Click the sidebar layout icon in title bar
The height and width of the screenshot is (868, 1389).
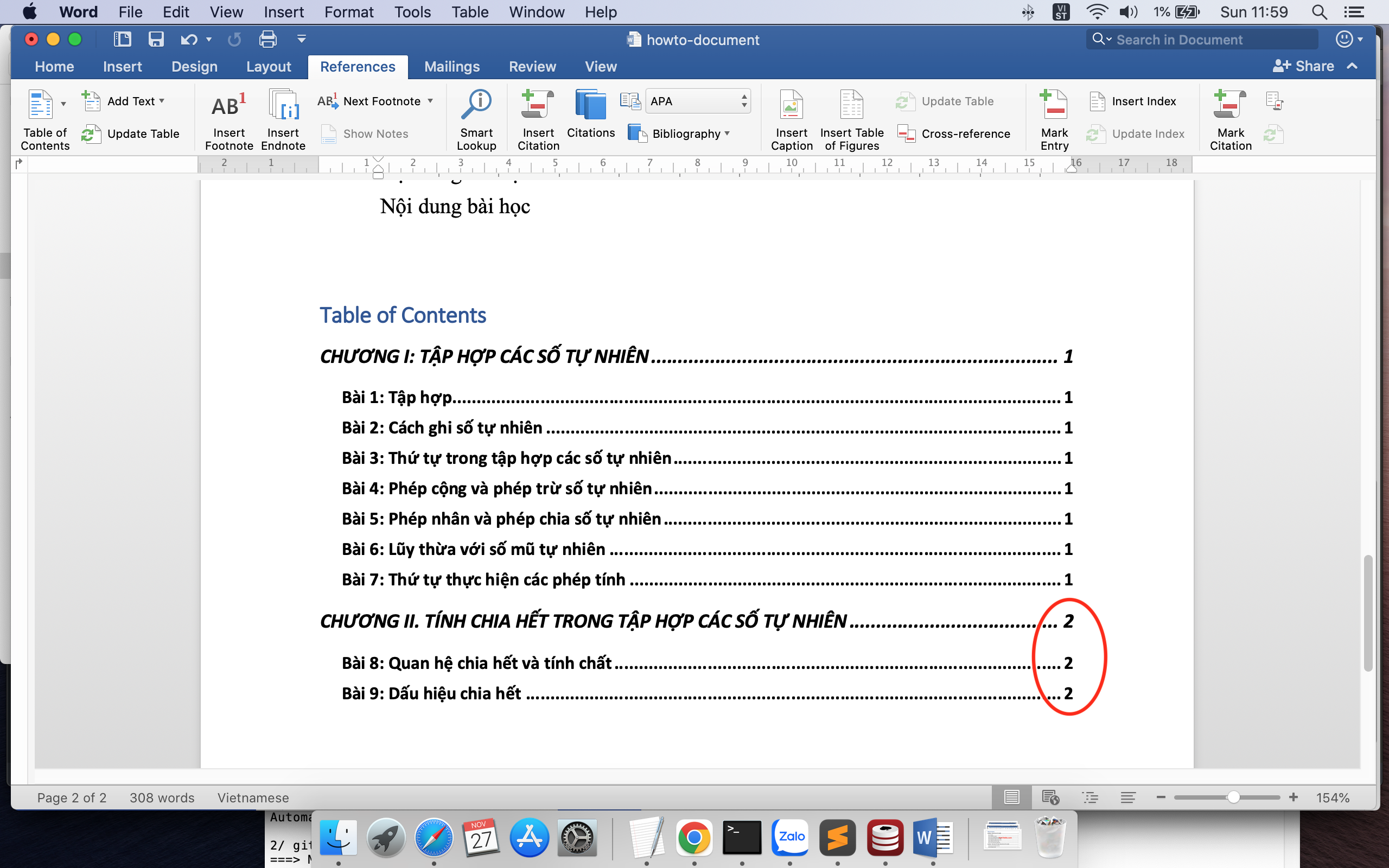click(122, 39)
